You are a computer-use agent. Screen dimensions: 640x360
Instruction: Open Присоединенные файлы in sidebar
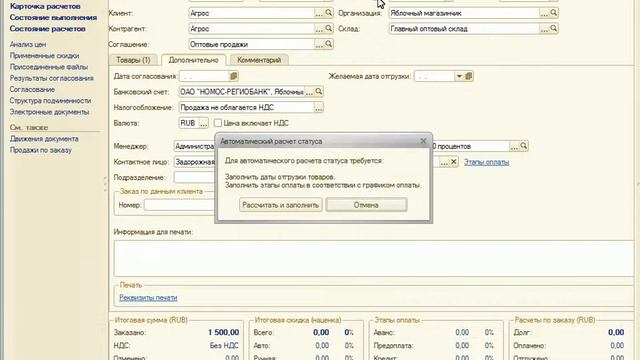pos(49,67)
